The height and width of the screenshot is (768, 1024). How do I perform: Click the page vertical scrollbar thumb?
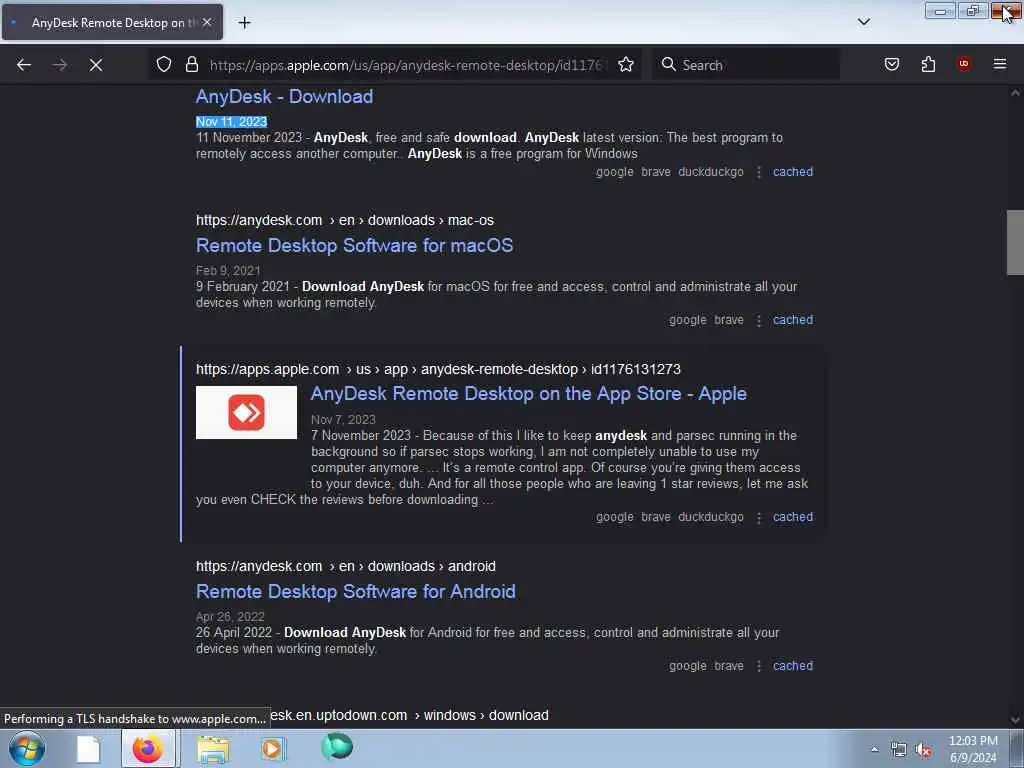point(1015,242)
